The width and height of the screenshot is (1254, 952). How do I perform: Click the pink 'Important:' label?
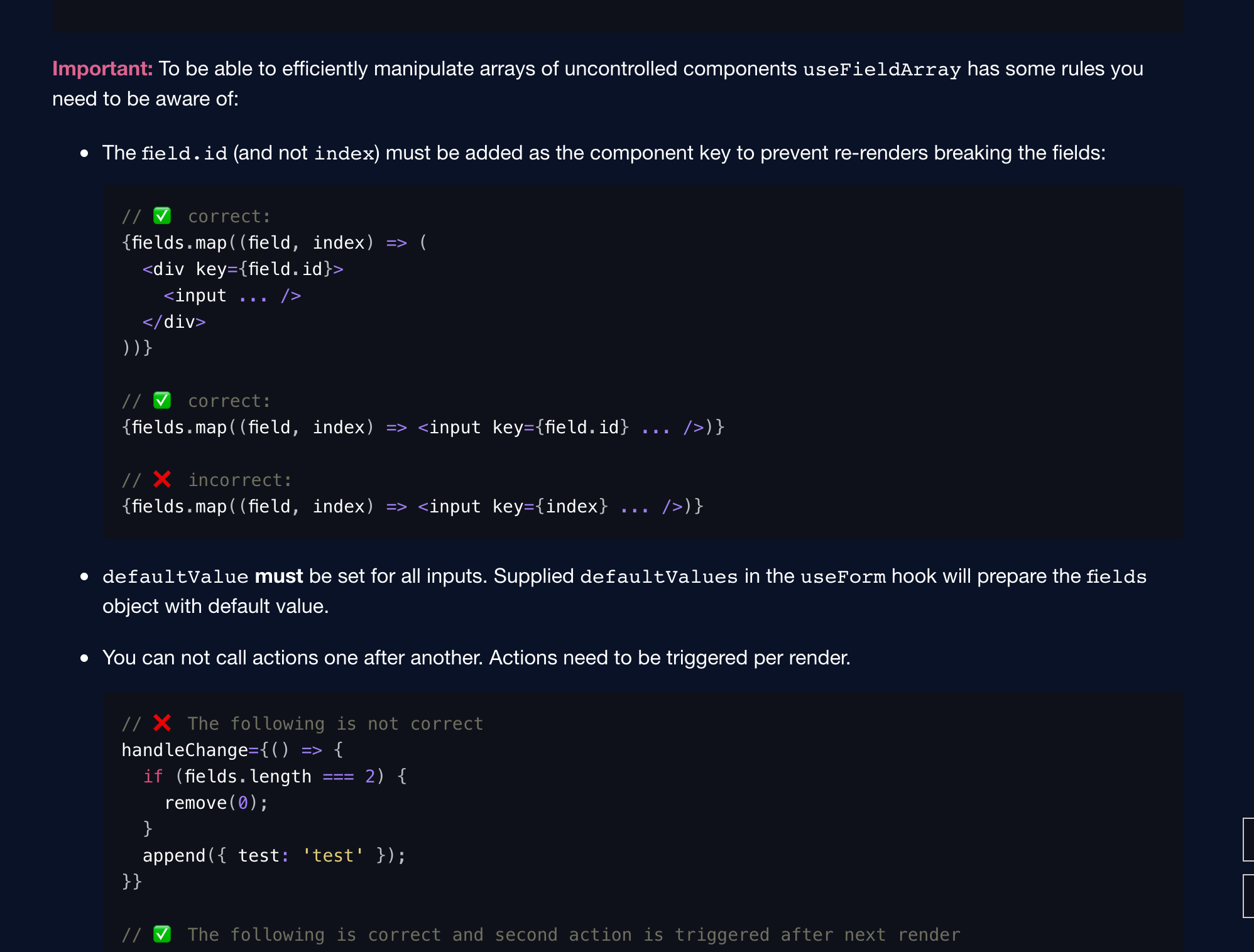102,68
